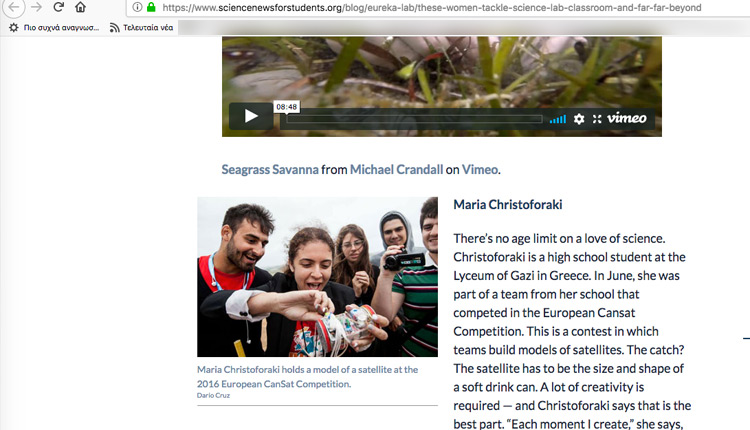Open Vimeo player settings gear

tap(579, 119)
